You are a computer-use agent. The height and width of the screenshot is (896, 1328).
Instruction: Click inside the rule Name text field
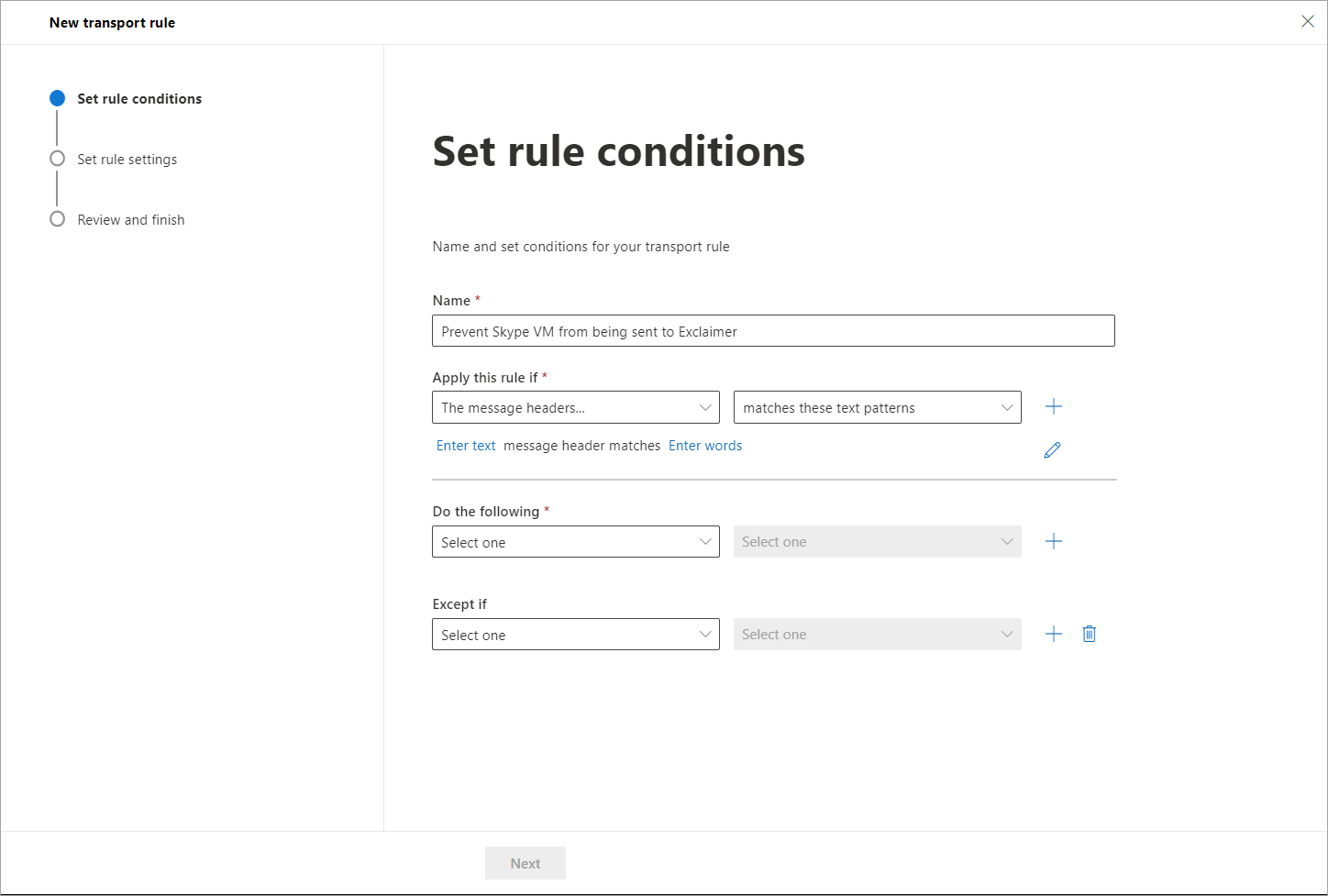tap(772, 331)
